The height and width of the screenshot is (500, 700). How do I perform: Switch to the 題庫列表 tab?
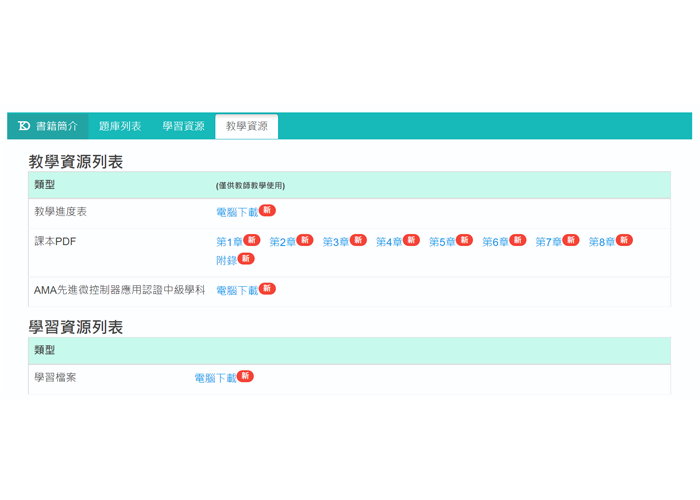120,126
